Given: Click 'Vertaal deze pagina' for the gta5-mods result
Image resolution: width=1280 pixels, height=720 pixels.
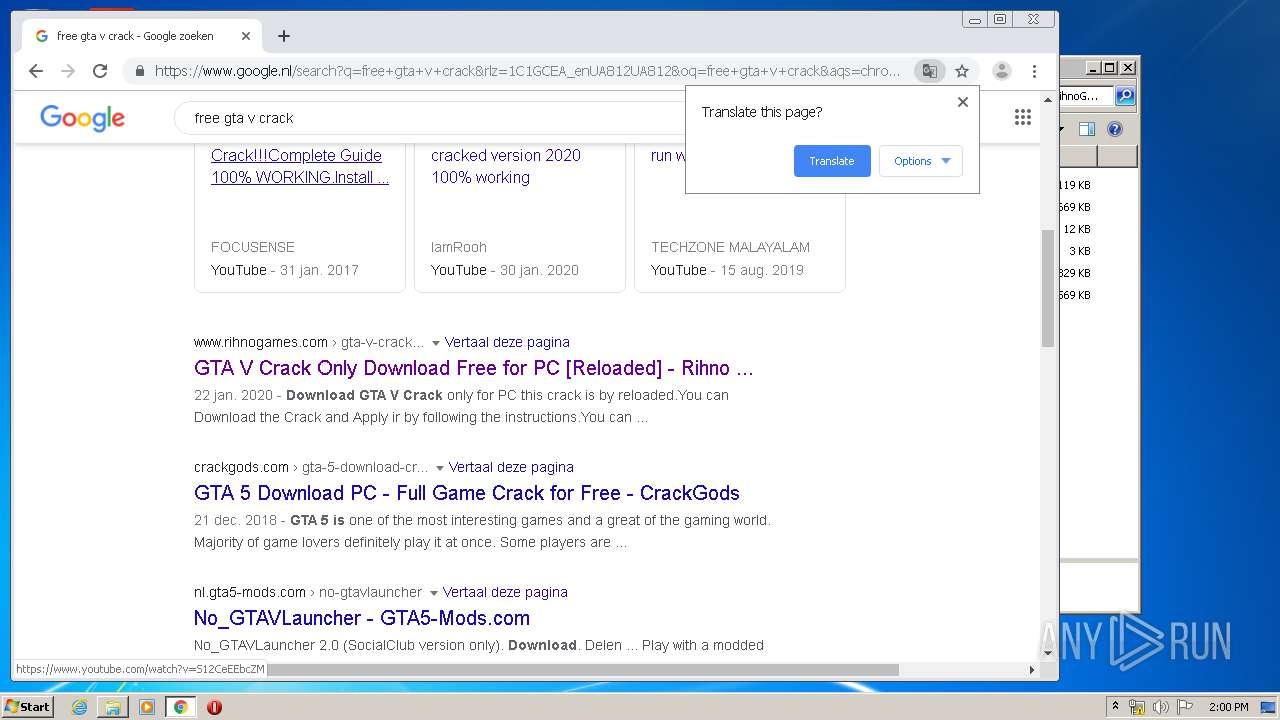Looking at the screenshot, I should [505, 592].
